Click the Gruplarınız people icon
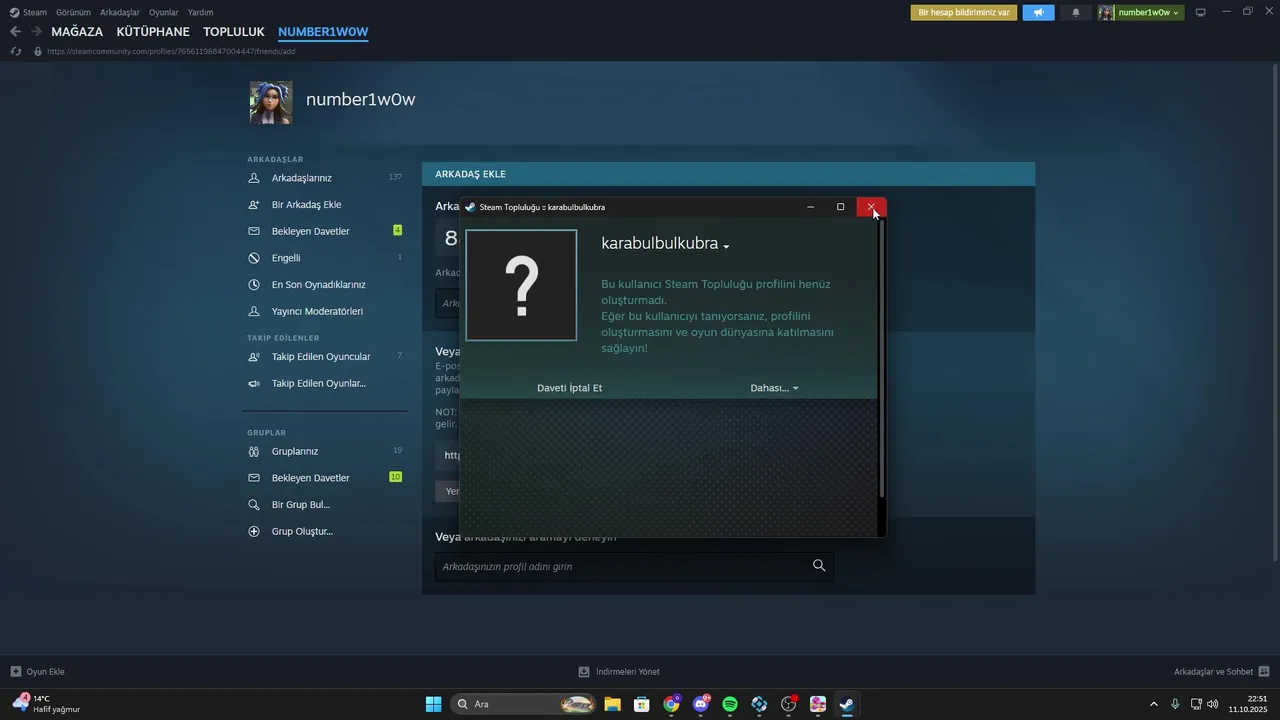This screenshot has height=720, width=1280. [x=253, y=451]
